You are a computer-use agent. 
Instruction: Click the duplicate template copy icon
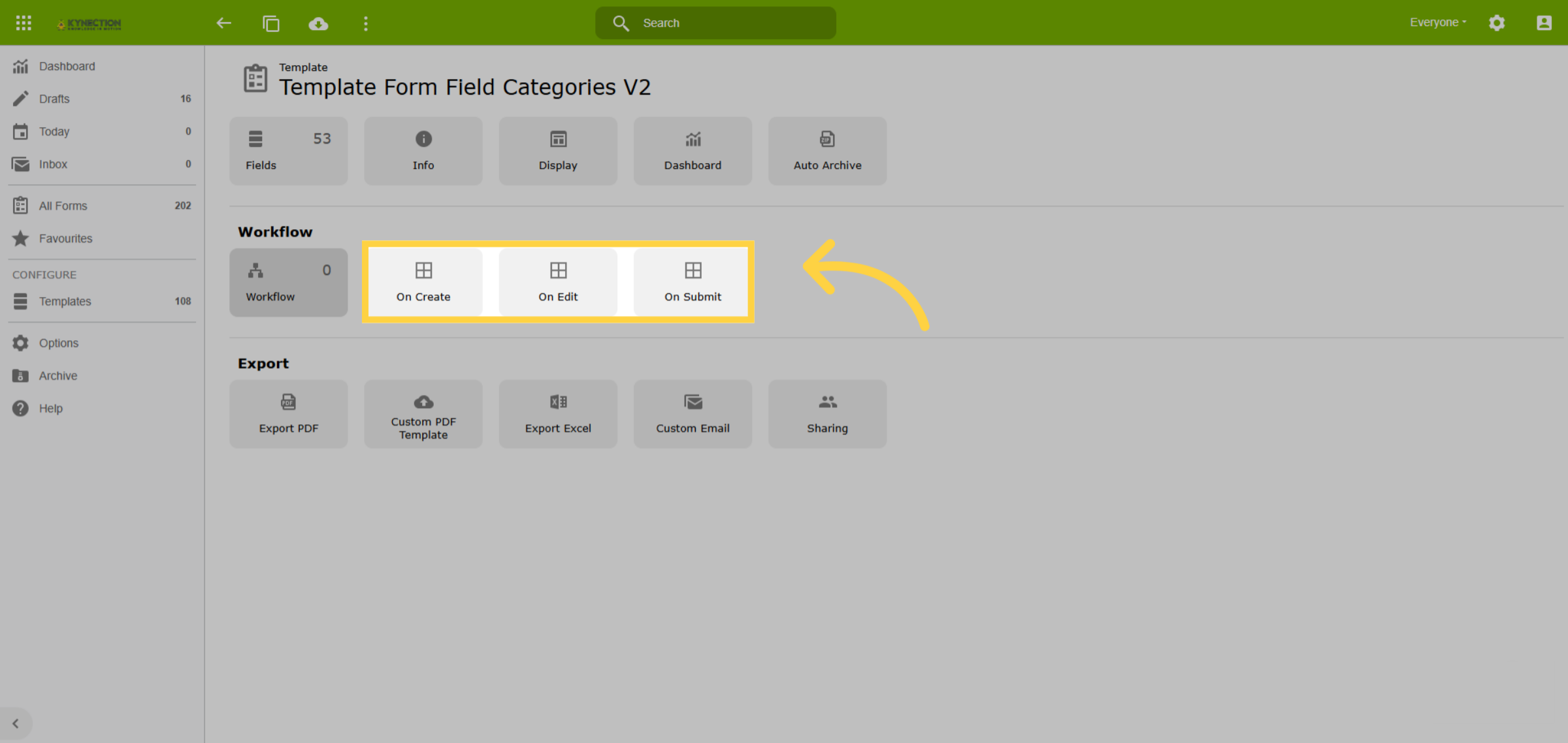[271, 24]
